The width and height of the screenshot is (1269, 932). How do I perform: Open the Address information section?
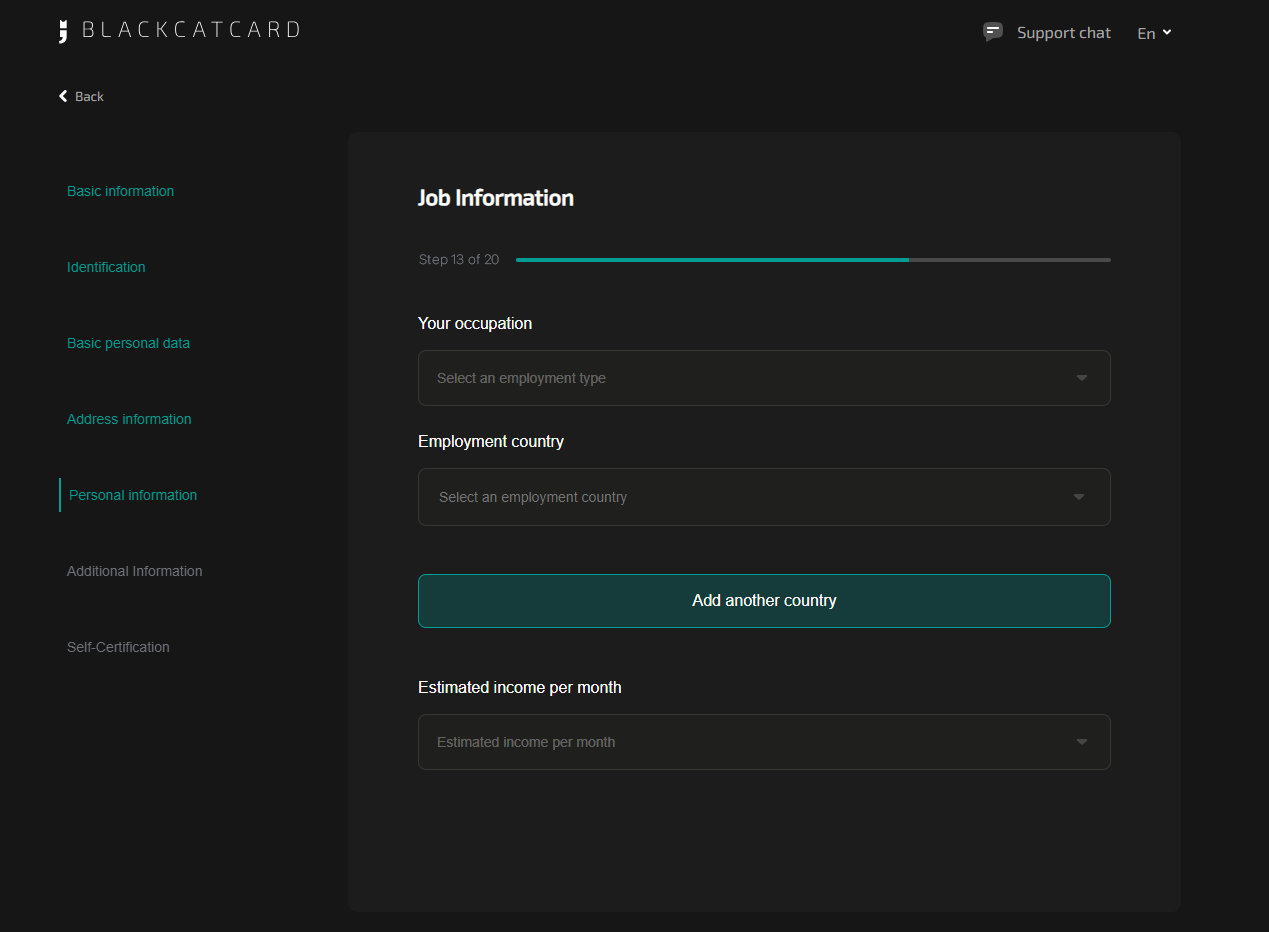click(129, 419)
